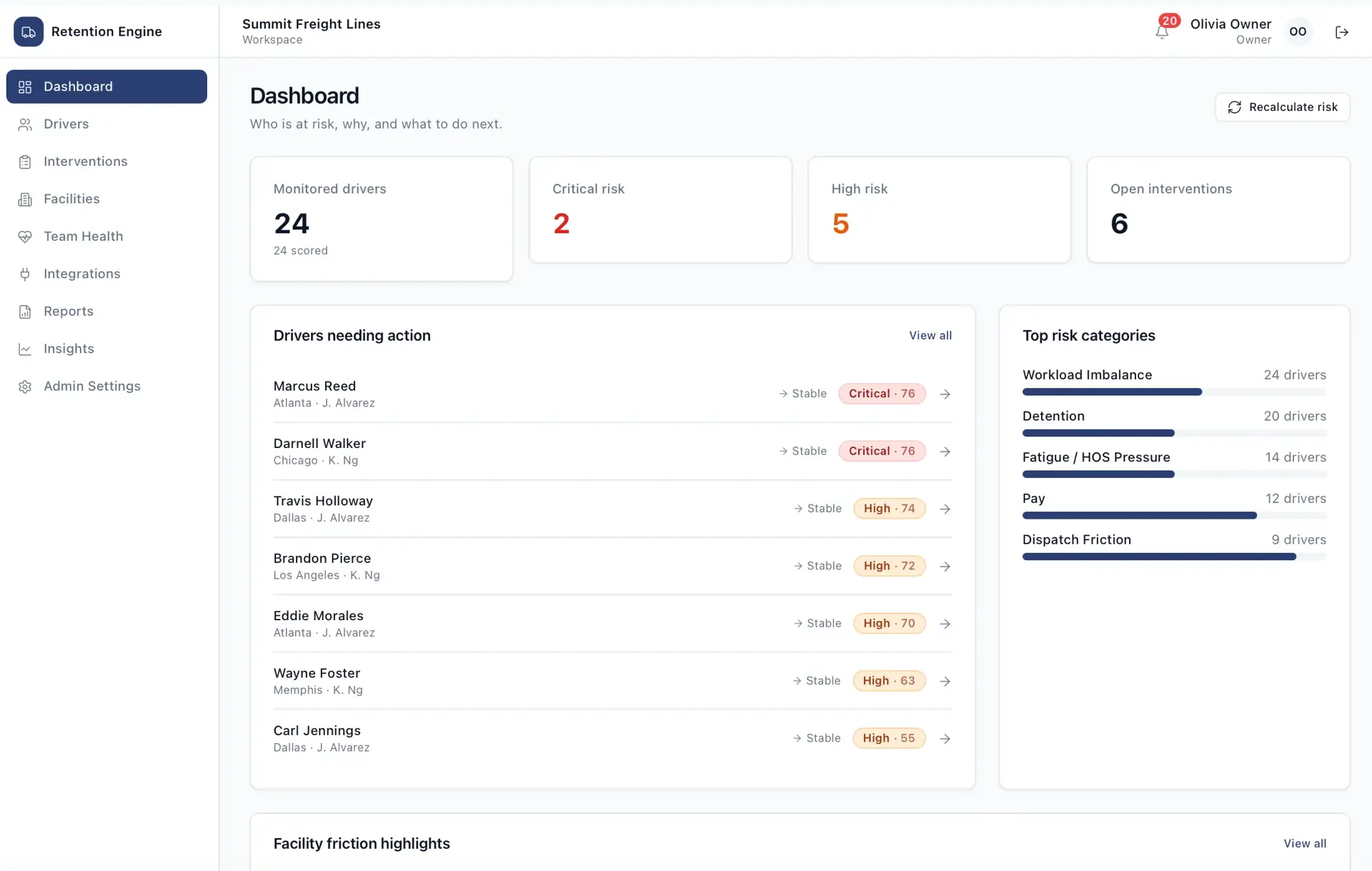This screenshot has width=1372, height=871.
Task: Click the Pay category progress bar
Action: (1174, 515)
